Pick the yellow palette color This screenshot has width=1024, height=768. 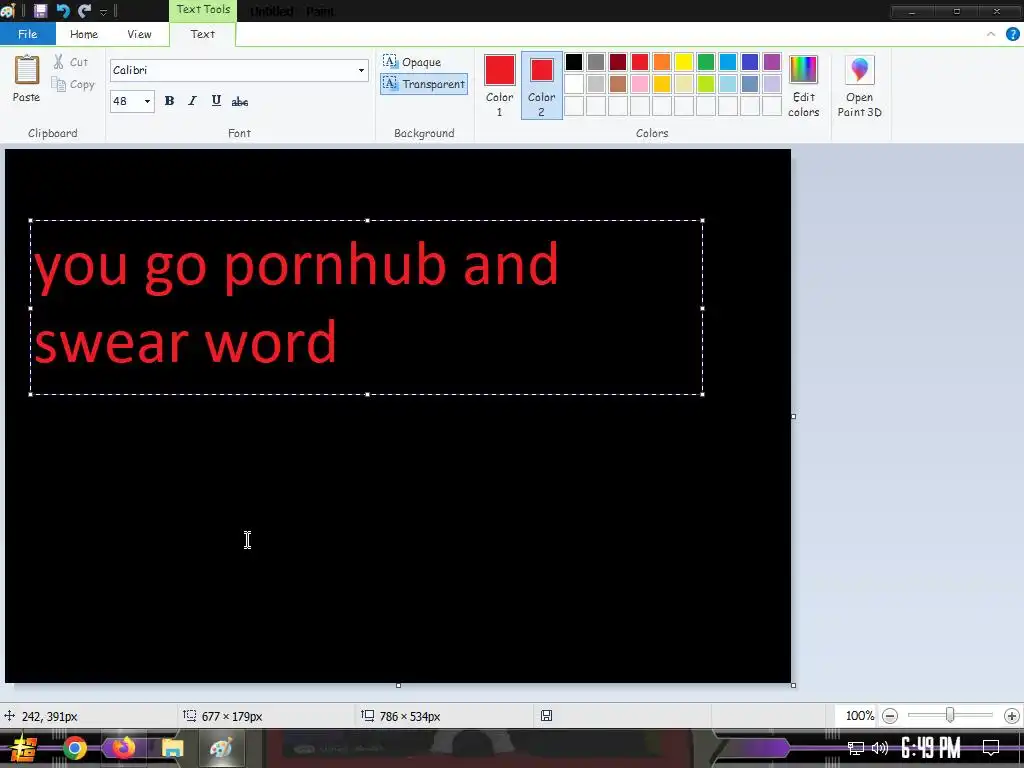click(x=684, y=62)
